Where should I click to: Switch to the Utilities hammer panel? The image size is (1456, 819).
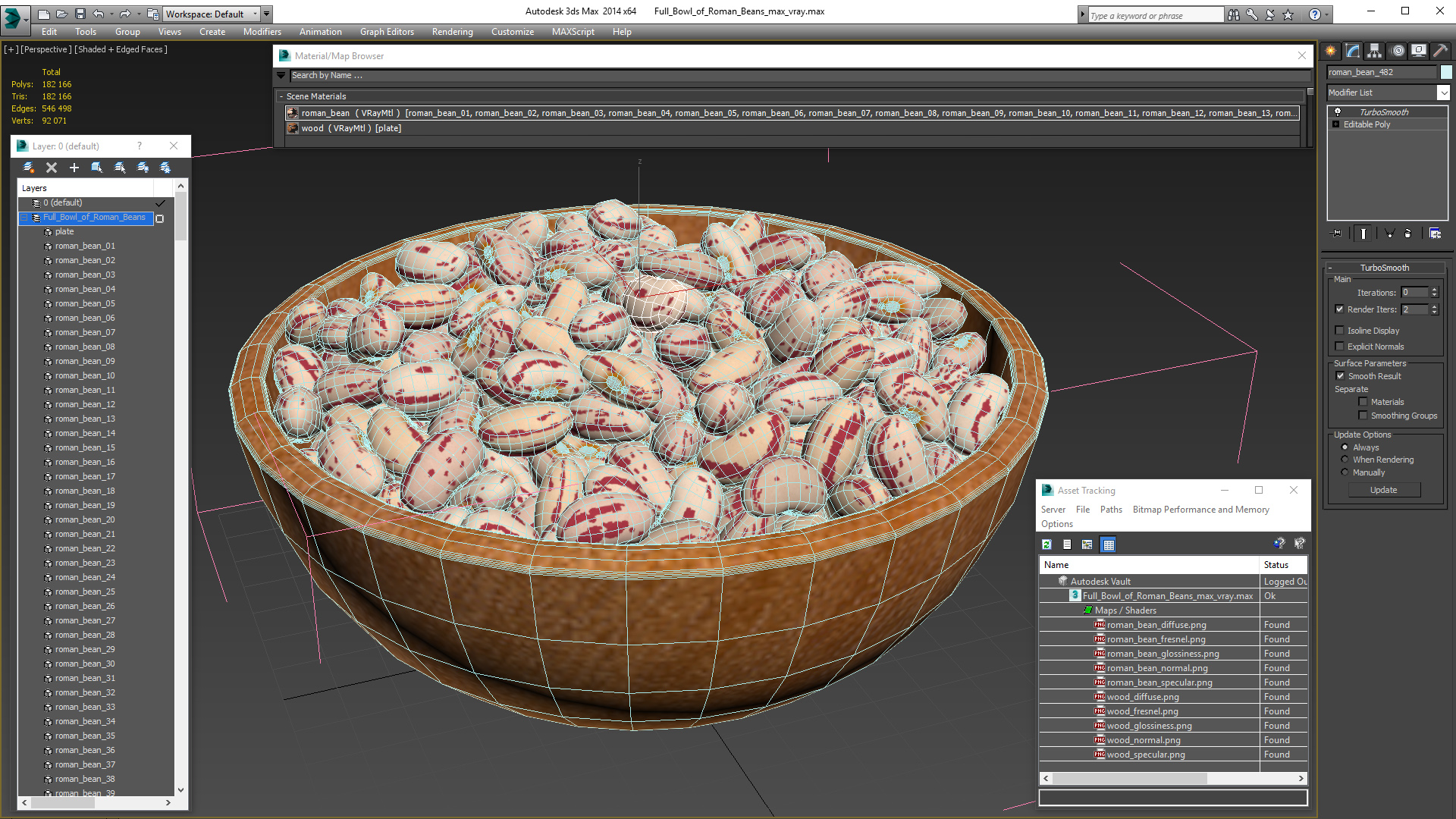point(1441,51)
